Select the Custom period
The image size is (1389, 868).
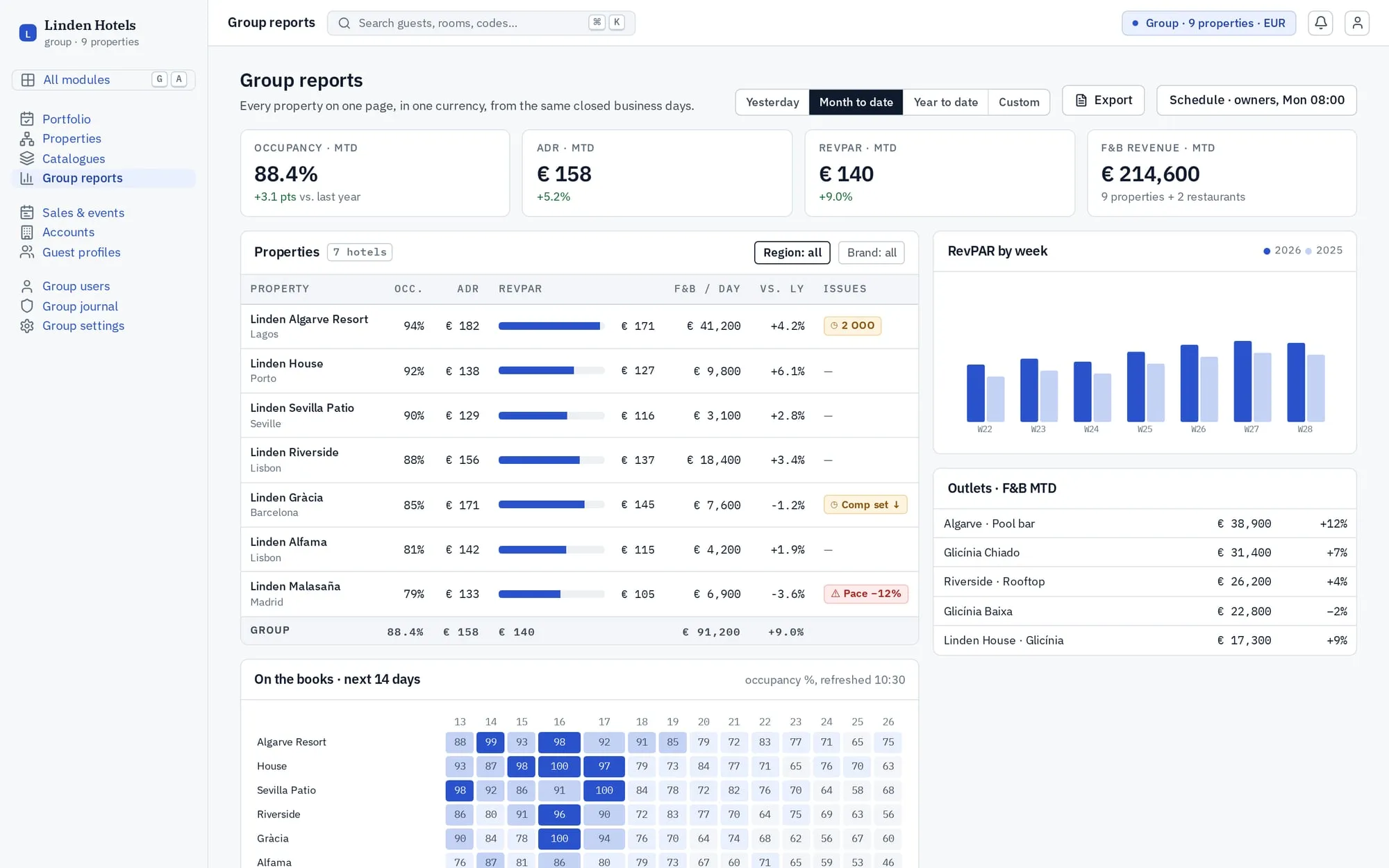tap(1019, 102)
